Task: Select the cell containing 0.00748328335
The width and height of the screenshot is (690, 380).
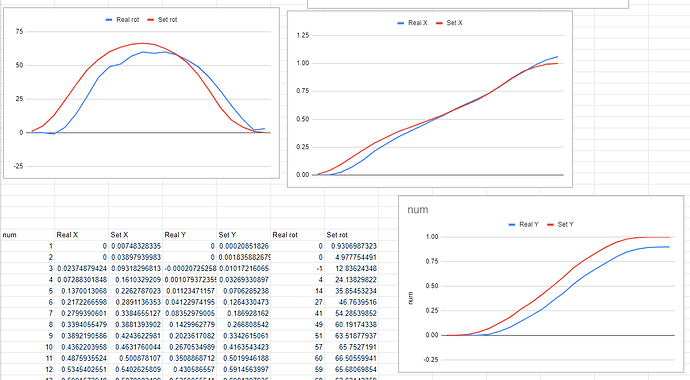Action: click(x=136, y=246)
